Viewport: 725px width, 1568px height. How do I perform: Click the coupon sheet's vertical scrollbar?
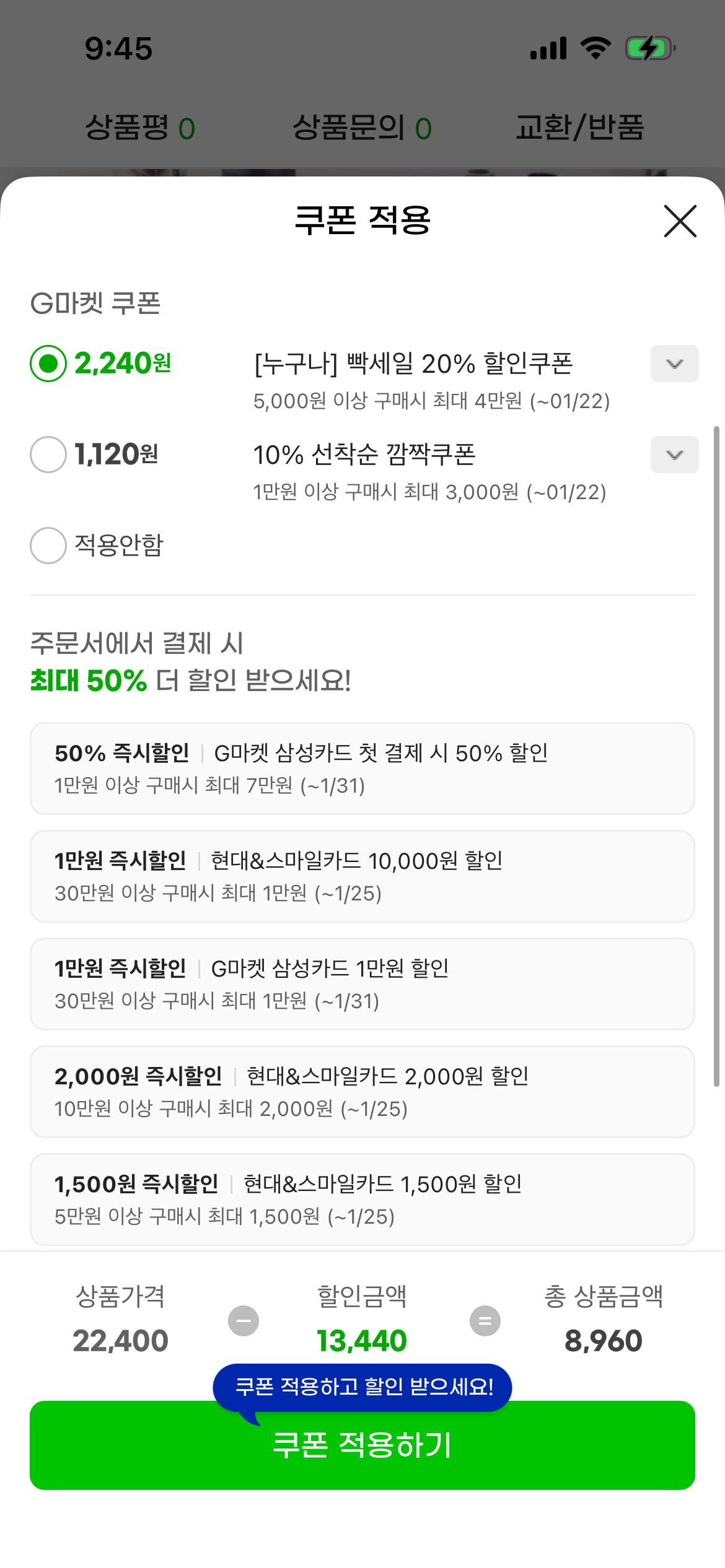coord(716,756)
